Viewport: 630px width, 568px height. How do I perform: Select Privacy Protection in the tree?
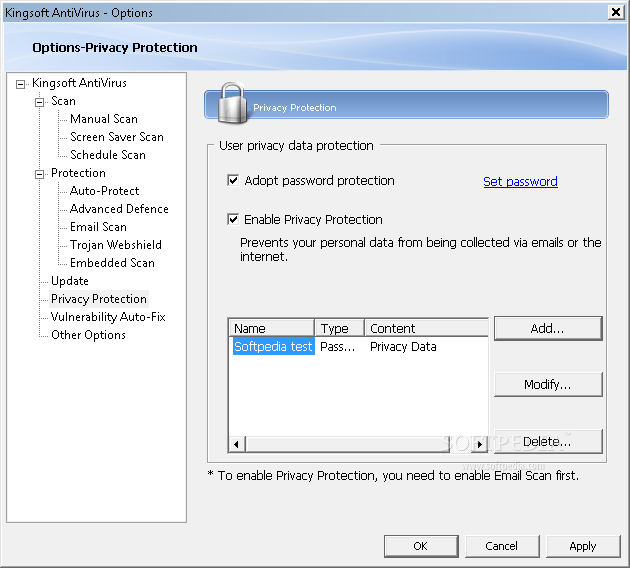(x=99, y=299)
